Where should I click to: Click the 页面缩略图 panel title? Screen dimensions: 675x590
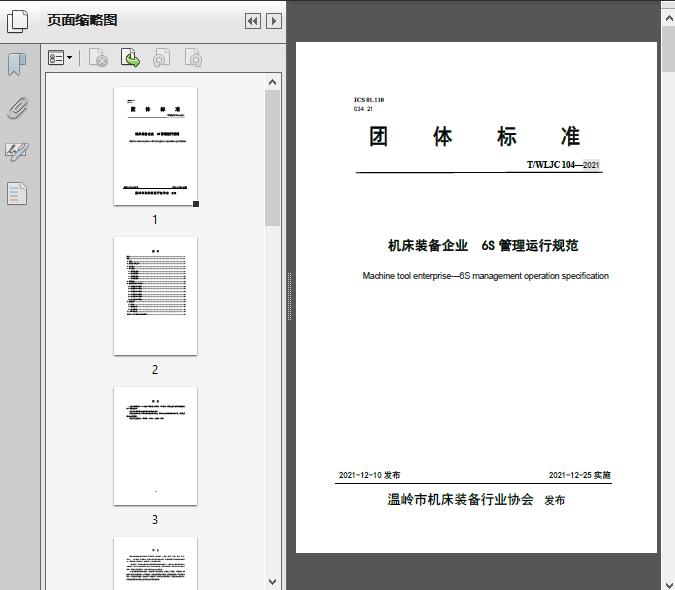click(x=82, y=20)
